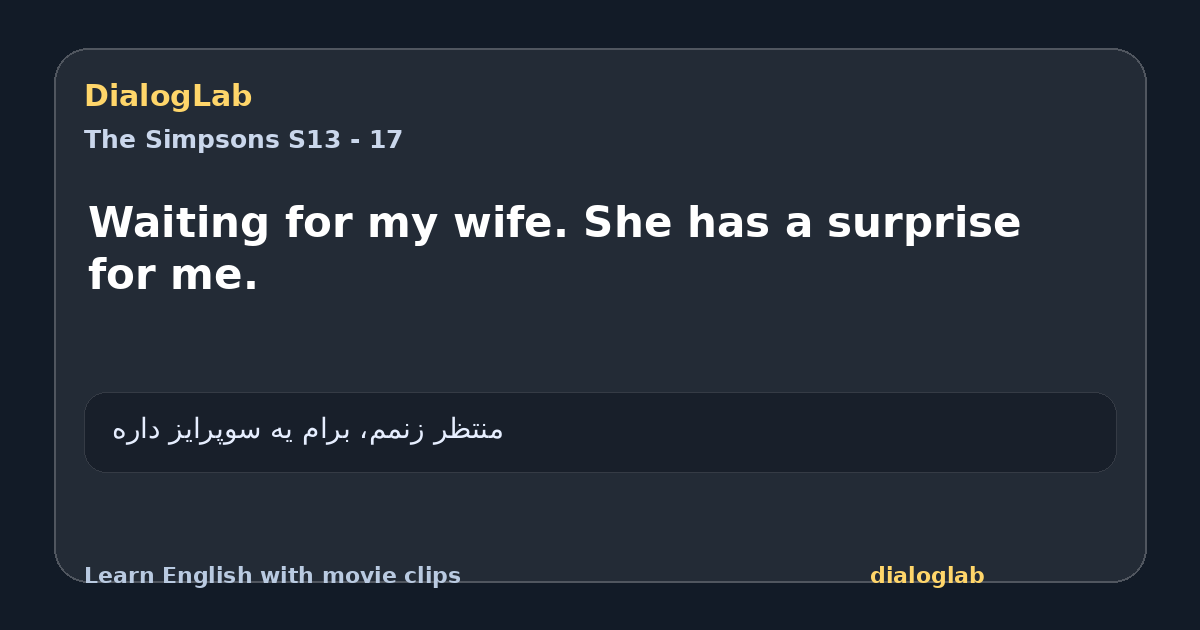This screenshot has height=630, width=1200.
Task: Tap the word "surprise" in the quote
Action: tap(923, 224)
